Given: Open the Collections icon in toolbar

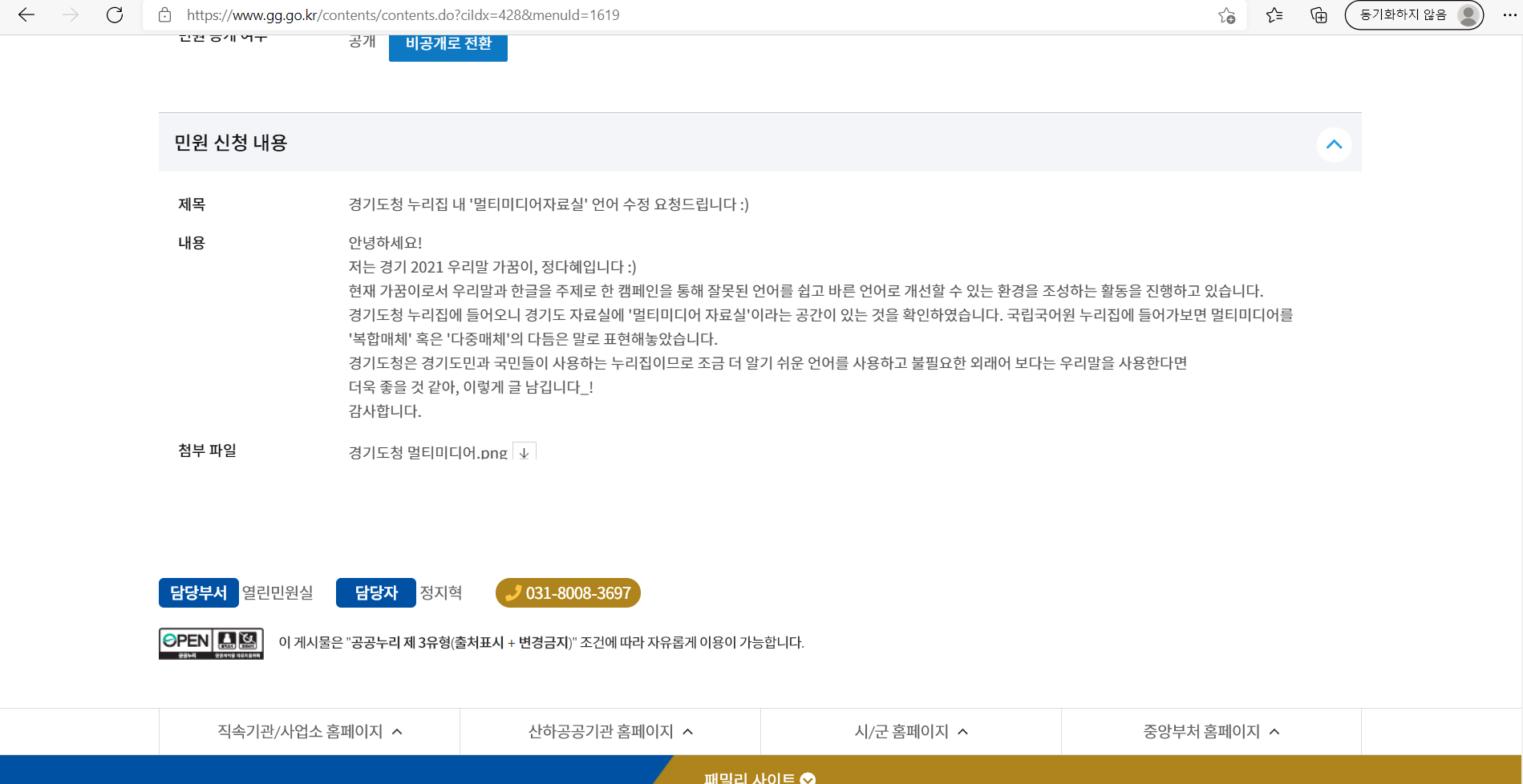Looking at the screenshot, I should click(1318, 15).
